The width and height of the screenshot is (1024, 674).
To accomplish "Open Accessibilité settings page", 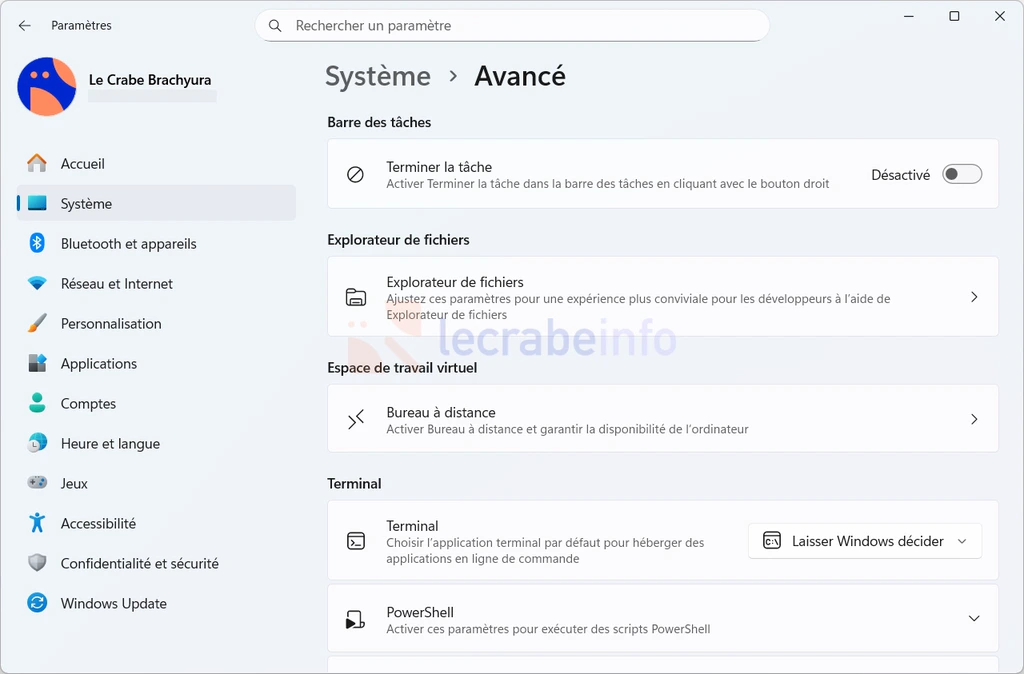I will tap(156, 522).
